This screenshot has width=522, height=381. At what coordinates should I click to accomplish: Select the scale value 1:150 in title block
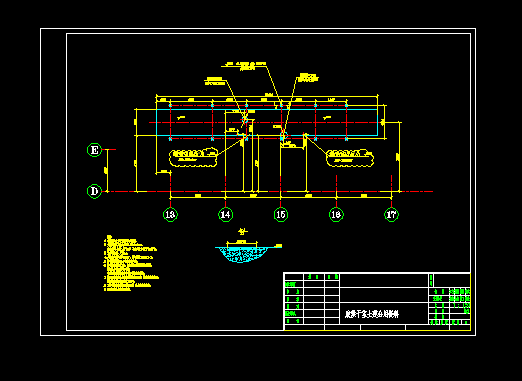tap(462, 305)
